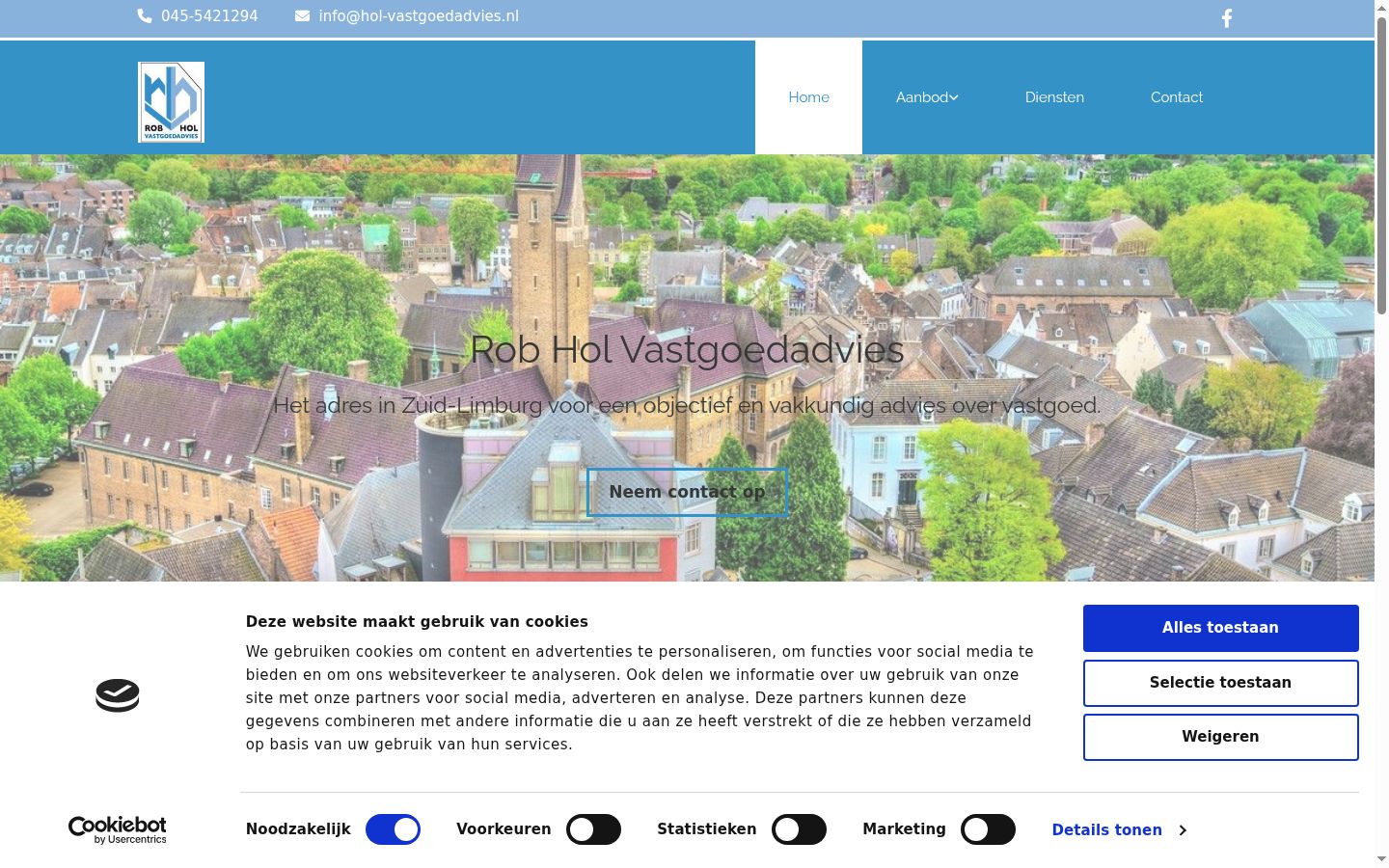Click the scrollbar down arrow
This screenshot has height=868, width=1389.
[x=1381, y=859]
